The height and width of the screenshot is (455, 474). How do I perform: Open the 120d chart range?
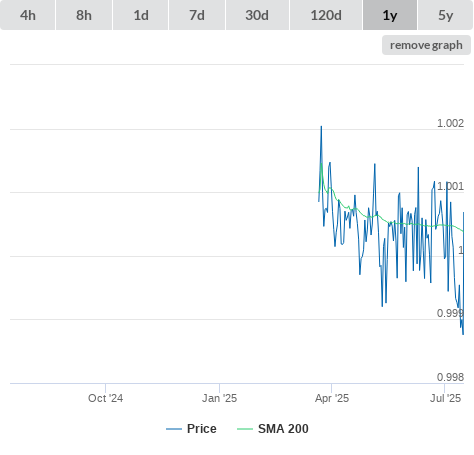click(x=326, y=15)
